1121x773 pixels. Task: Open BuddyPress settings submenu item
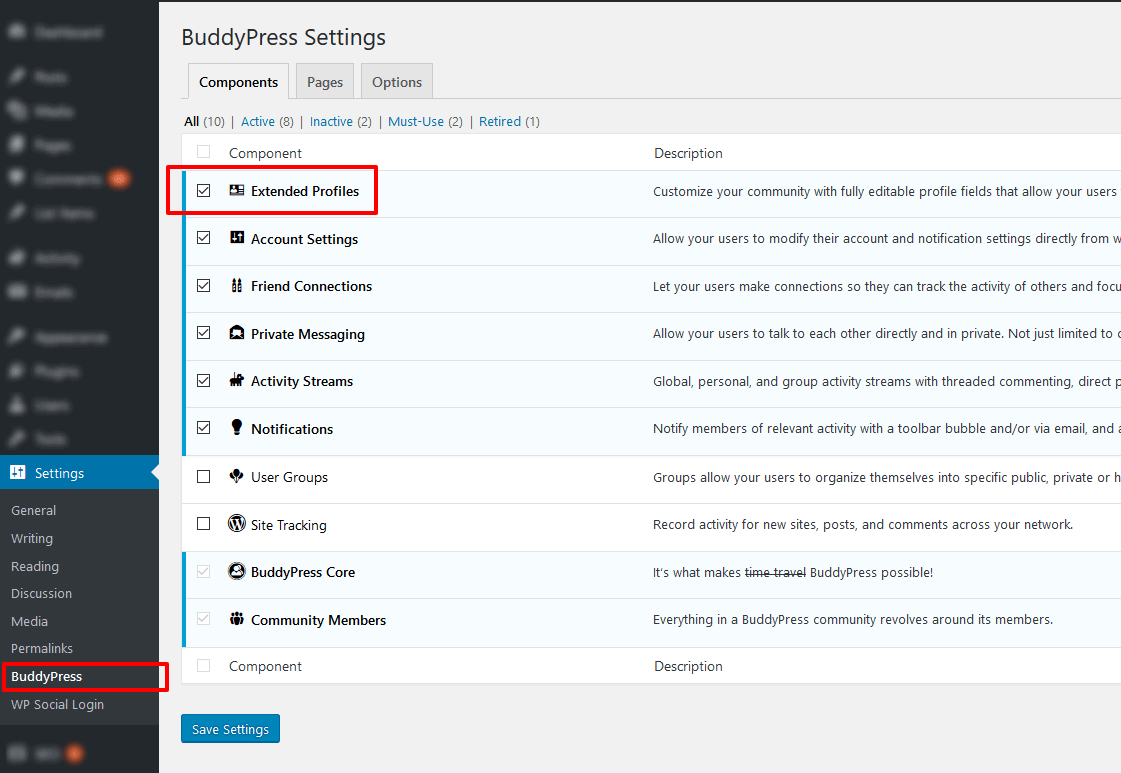(x=46, y=676)
